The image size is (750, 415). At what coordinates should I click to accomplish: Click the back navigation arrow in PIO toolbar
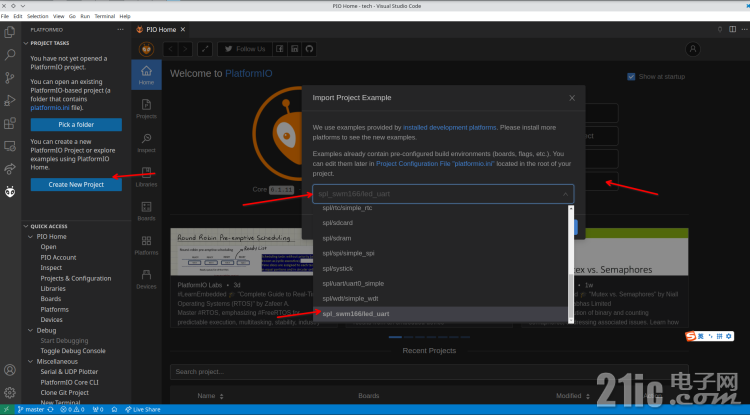coord(171,49)
